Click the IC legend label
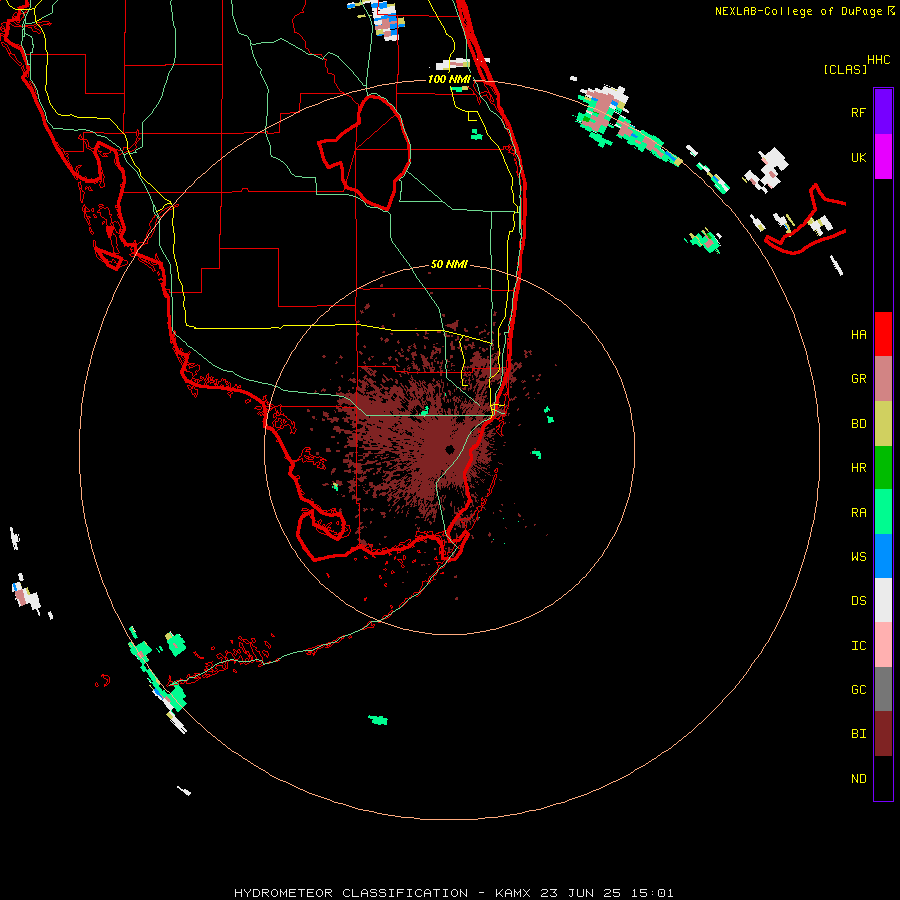 tap(858, 646)
